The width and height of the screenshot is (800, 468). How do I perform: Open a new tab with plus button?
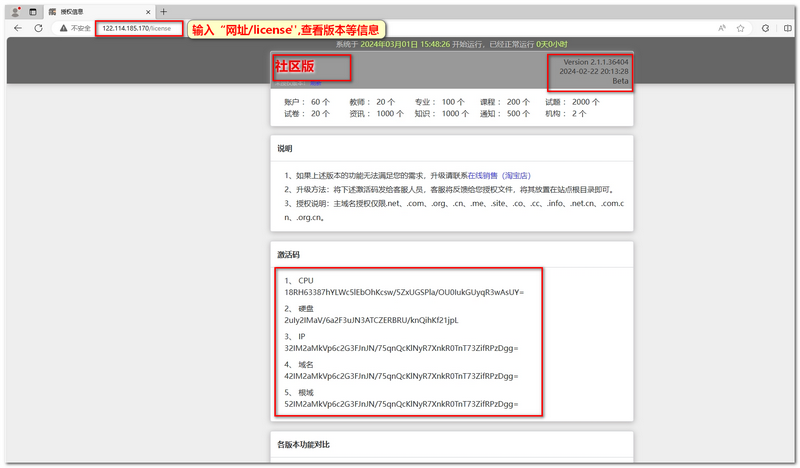pos(163,11)
